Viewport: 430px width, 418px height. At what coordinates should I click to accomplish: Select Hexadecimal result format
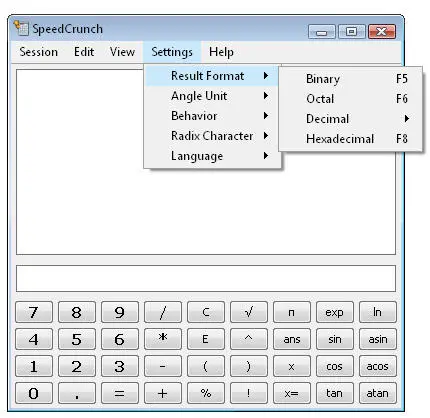(351, 139)
